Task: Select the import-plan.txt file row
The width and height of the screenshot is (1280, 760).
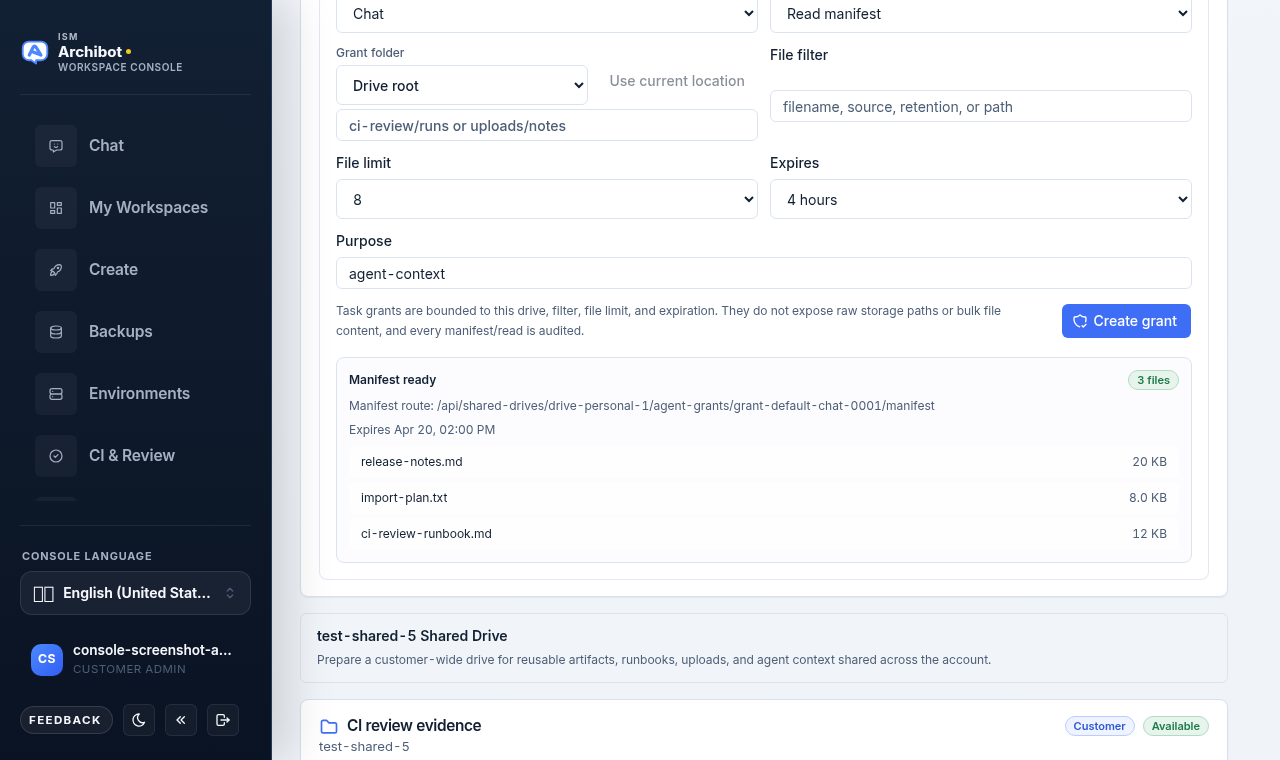Action: (x=764, y=498)
